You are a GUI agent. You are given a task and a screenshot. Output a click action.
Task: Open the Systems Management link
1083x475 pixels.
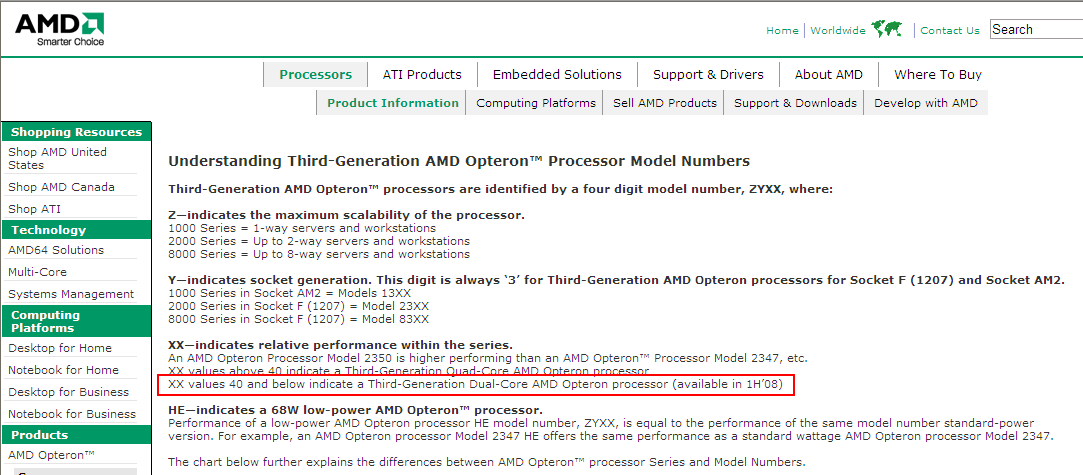[71, 294]
